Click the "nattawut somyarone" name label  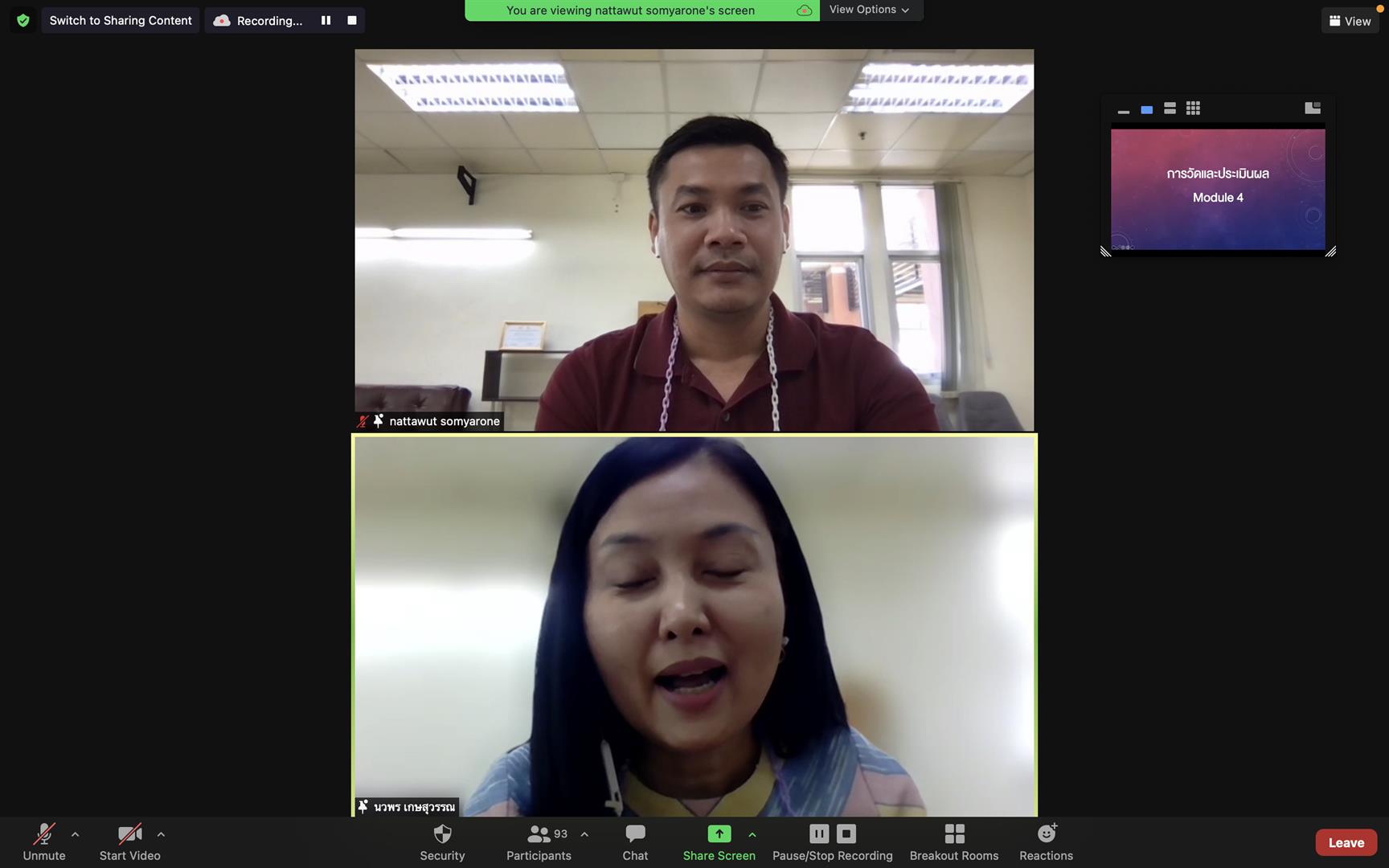(445, 421)
